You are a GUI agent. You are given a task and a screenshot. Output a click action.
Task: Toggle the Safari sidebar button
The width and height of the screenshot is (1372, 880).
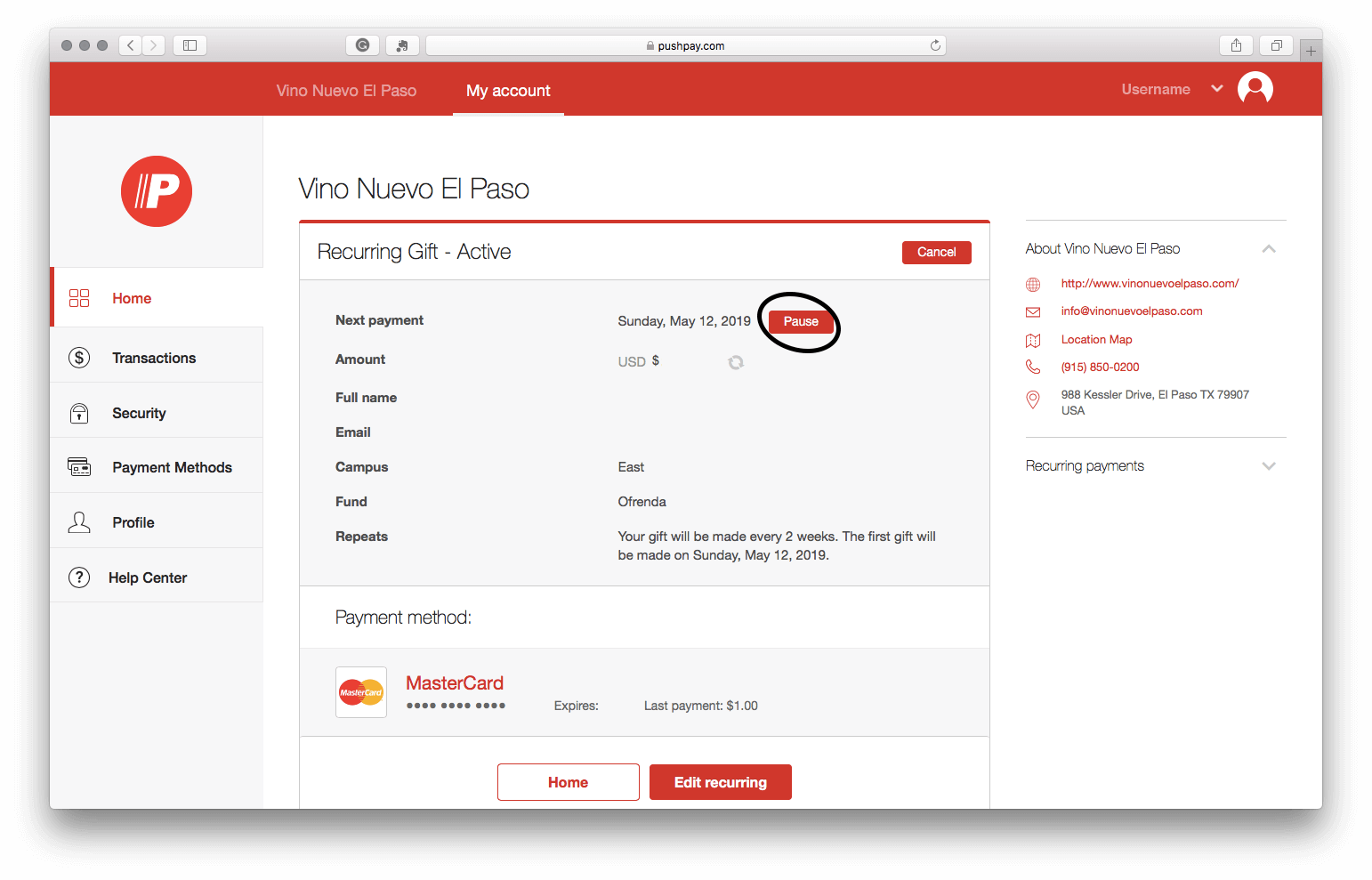point(190,45)
